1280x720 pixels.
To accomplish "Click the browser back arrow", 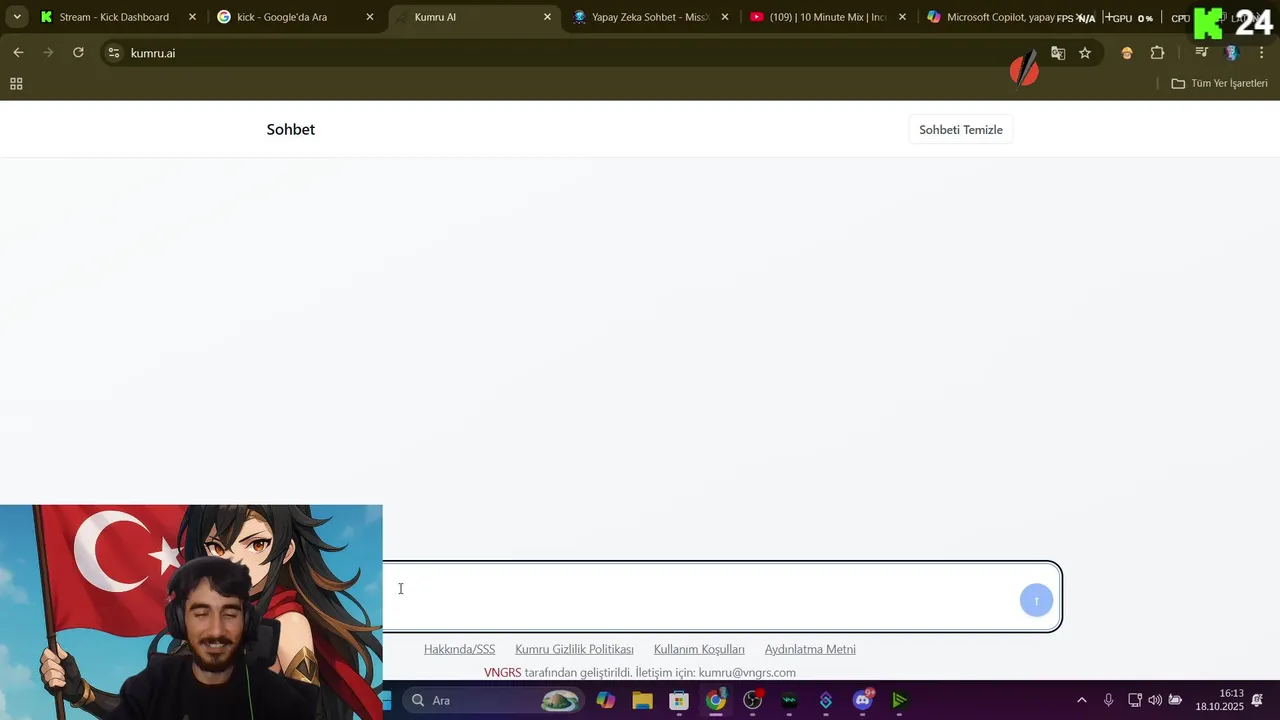I will [x=18, y=53].
